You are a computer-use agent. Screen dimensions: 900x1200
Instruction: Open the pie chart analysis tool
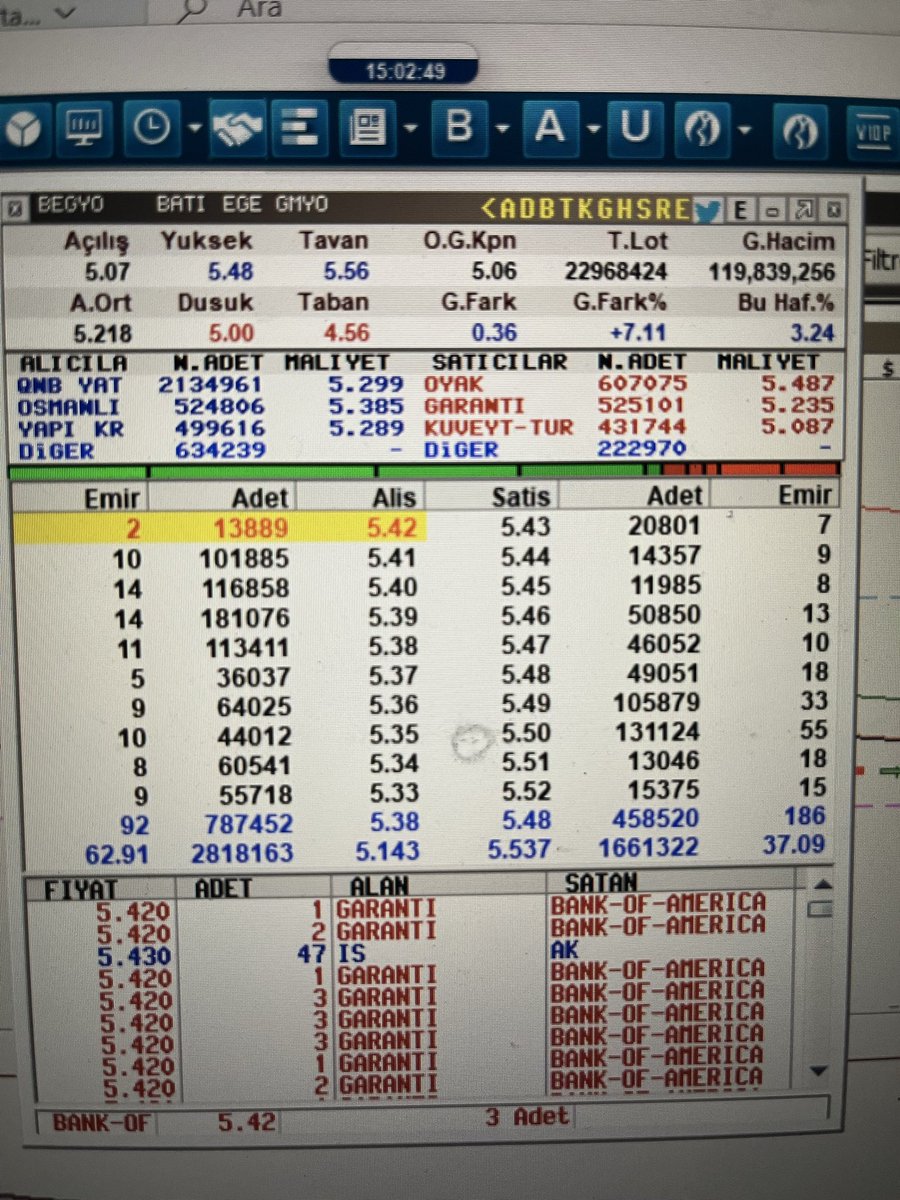point(25,128)
